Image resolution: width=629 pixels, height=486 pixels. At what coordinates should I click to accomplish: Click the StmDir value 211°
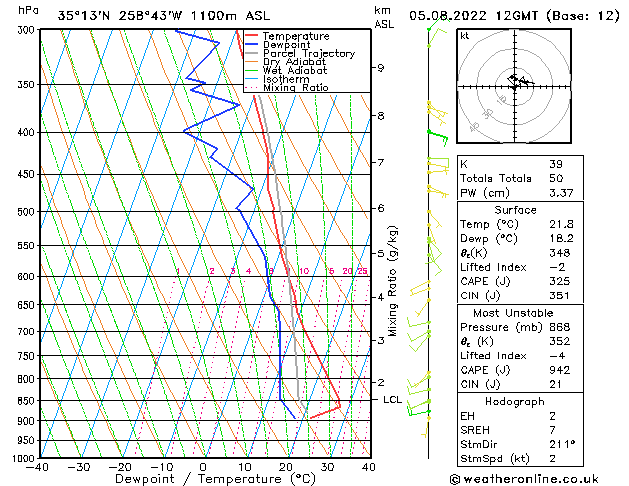point(562,444)
